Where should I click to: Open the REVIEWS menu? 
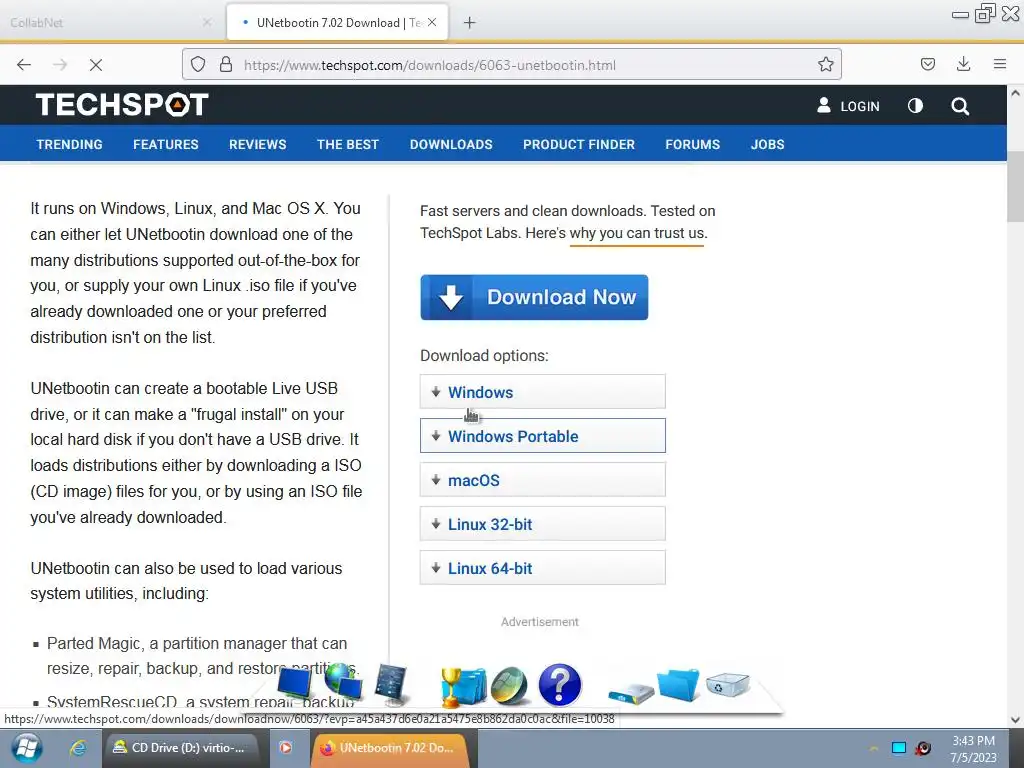[257, 144]
